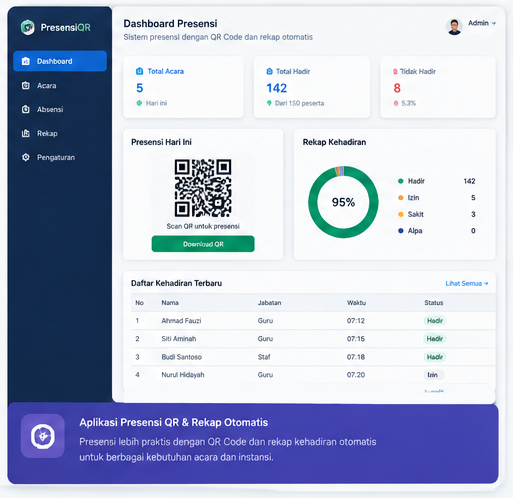This screenshot has width=513, height=498.
Task: Click the Aplikasi Presensi QR banner title
Action: pyautogui.click(x=174, y=422)
